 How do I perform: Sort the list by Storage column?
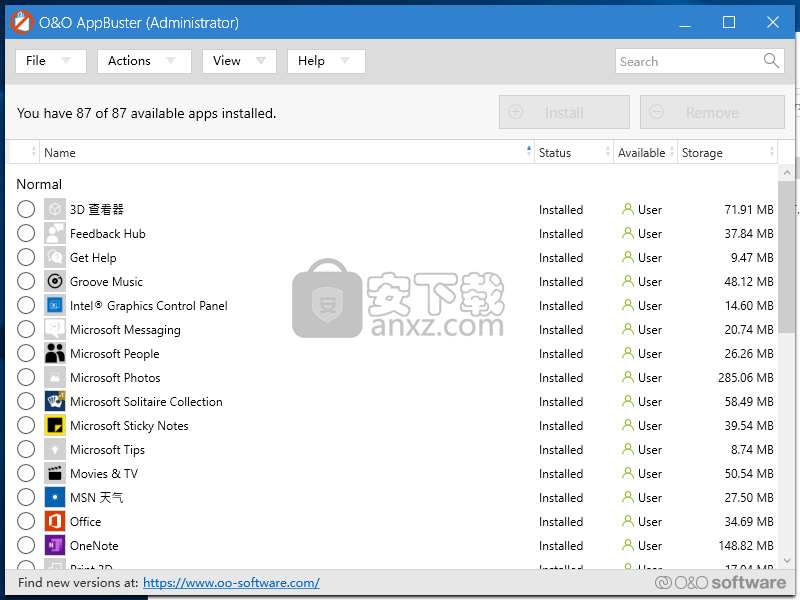point(727,152)
